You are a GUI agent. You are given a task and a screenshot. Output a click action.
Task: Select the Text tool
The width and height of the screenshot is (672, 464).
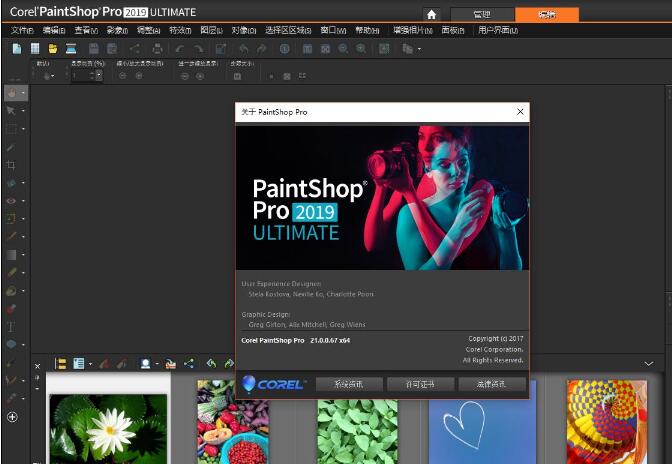(x=11, y=327)
